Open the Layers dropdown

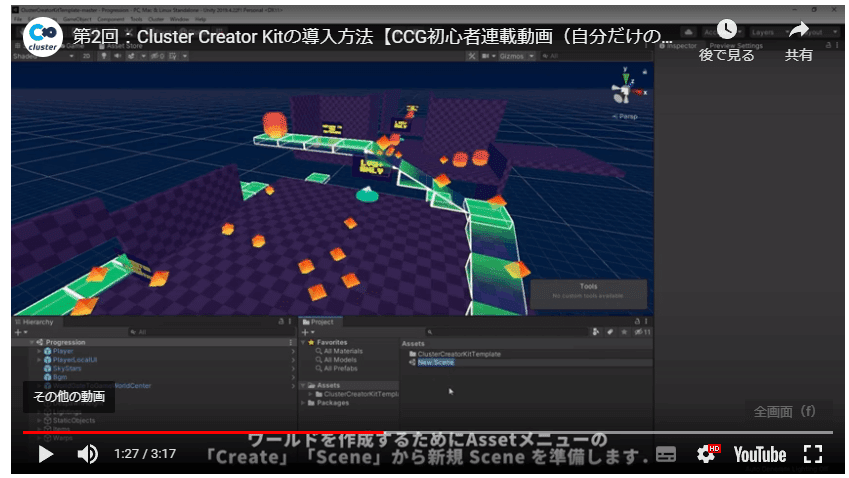[771, 32]
